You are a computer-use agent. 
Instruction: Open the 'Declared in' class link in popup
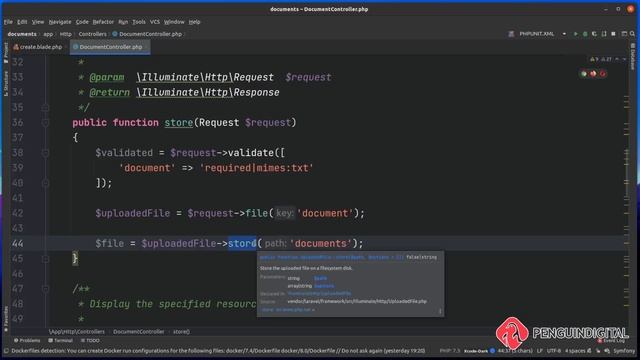319,293
